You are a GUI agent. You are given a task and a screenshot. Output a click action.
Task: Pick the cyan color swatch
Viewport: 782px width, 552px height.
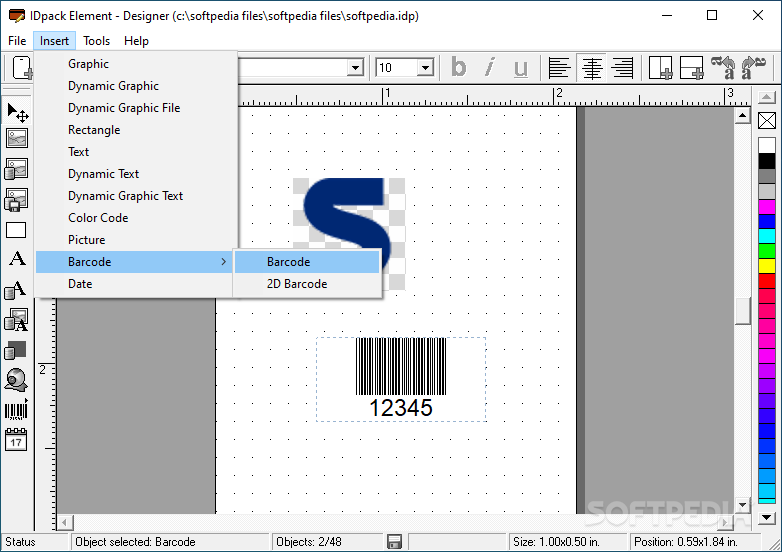[x=767, y=236]
